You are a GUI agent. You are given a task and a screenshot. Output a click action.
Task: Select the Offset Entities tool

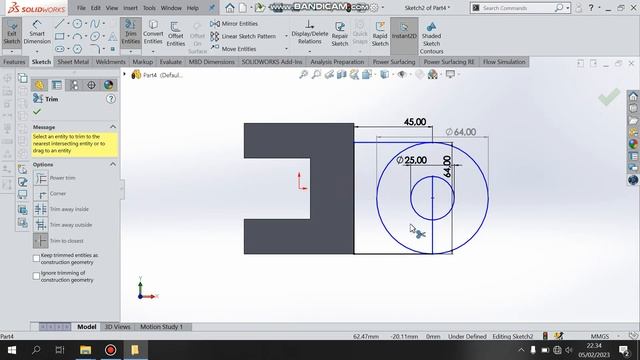[176, 34]
